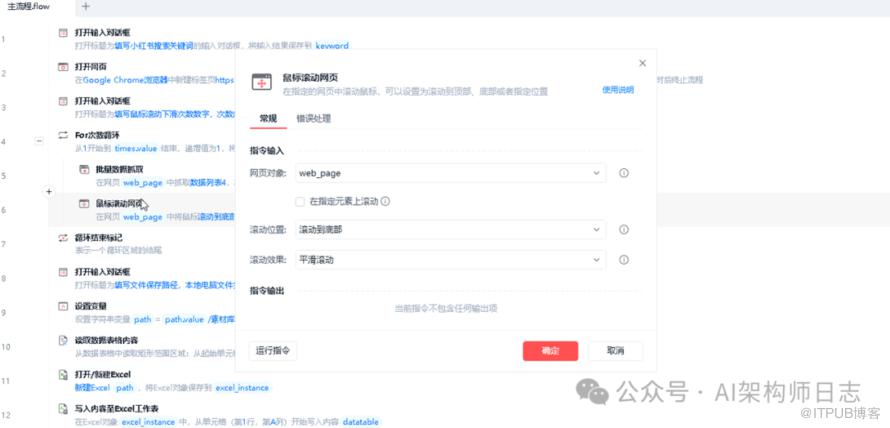Viewport: 890px width, 428px height.
Task: Click excel_instance variable in row 11
Action: pyautogui.click(x=242, y=388)
